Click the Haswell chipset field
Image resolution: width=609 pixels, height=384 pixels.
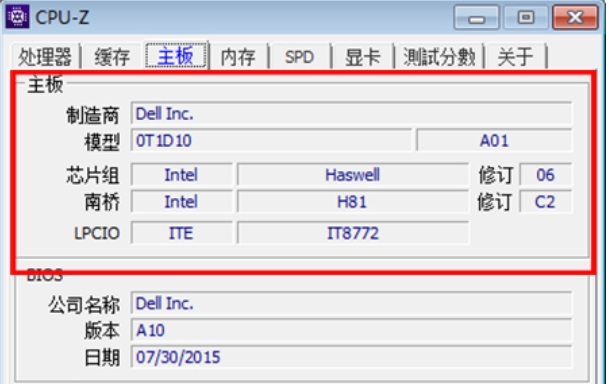click(353, 175)
